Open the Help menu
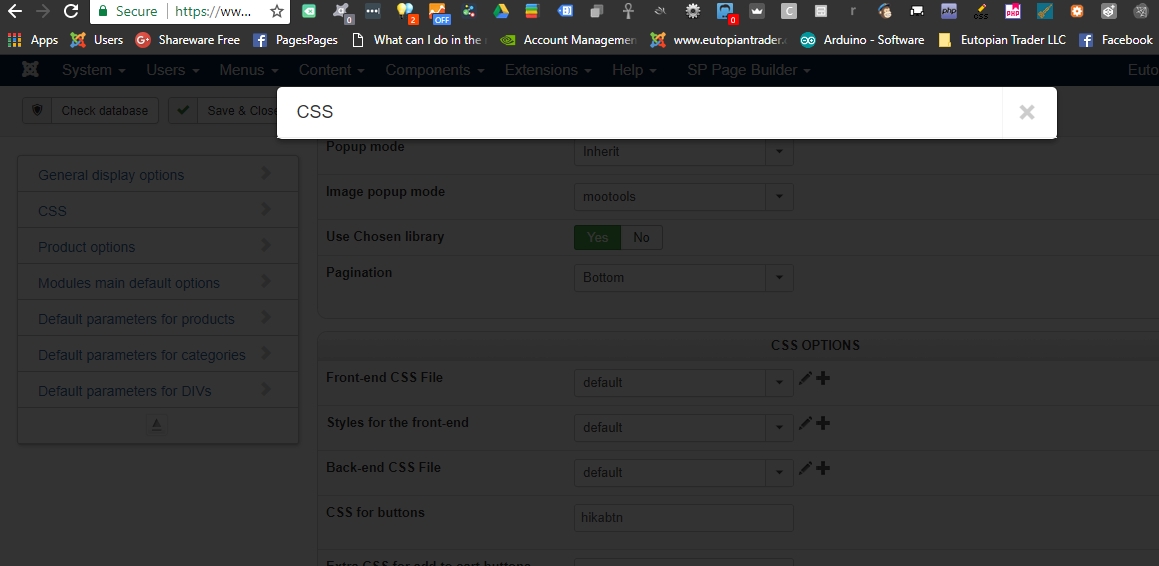This screenshot has height=566, width=1159. click(x=633, y=69)
